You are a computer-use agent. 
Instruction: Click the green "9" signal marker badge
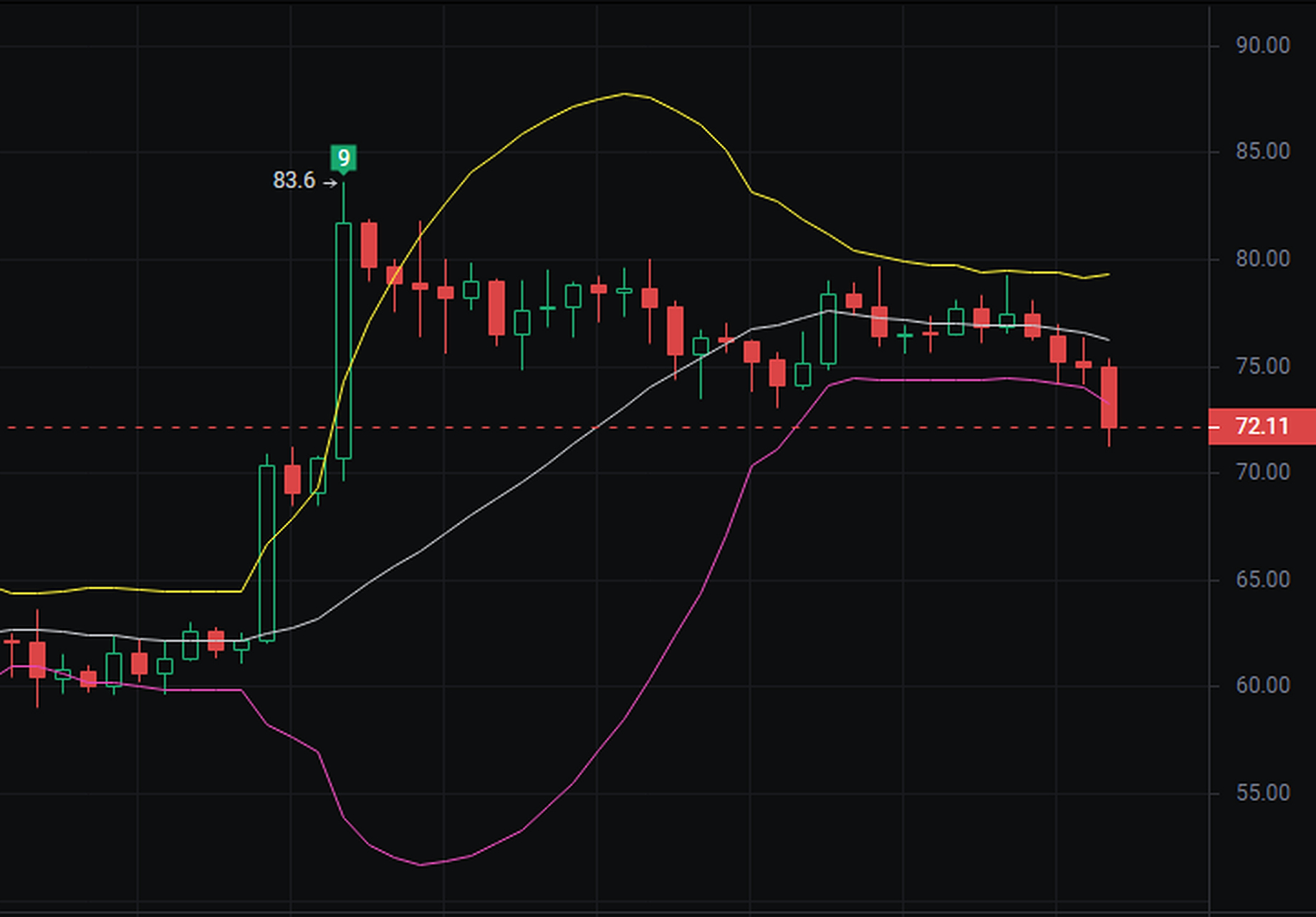(x=343, y=158)
